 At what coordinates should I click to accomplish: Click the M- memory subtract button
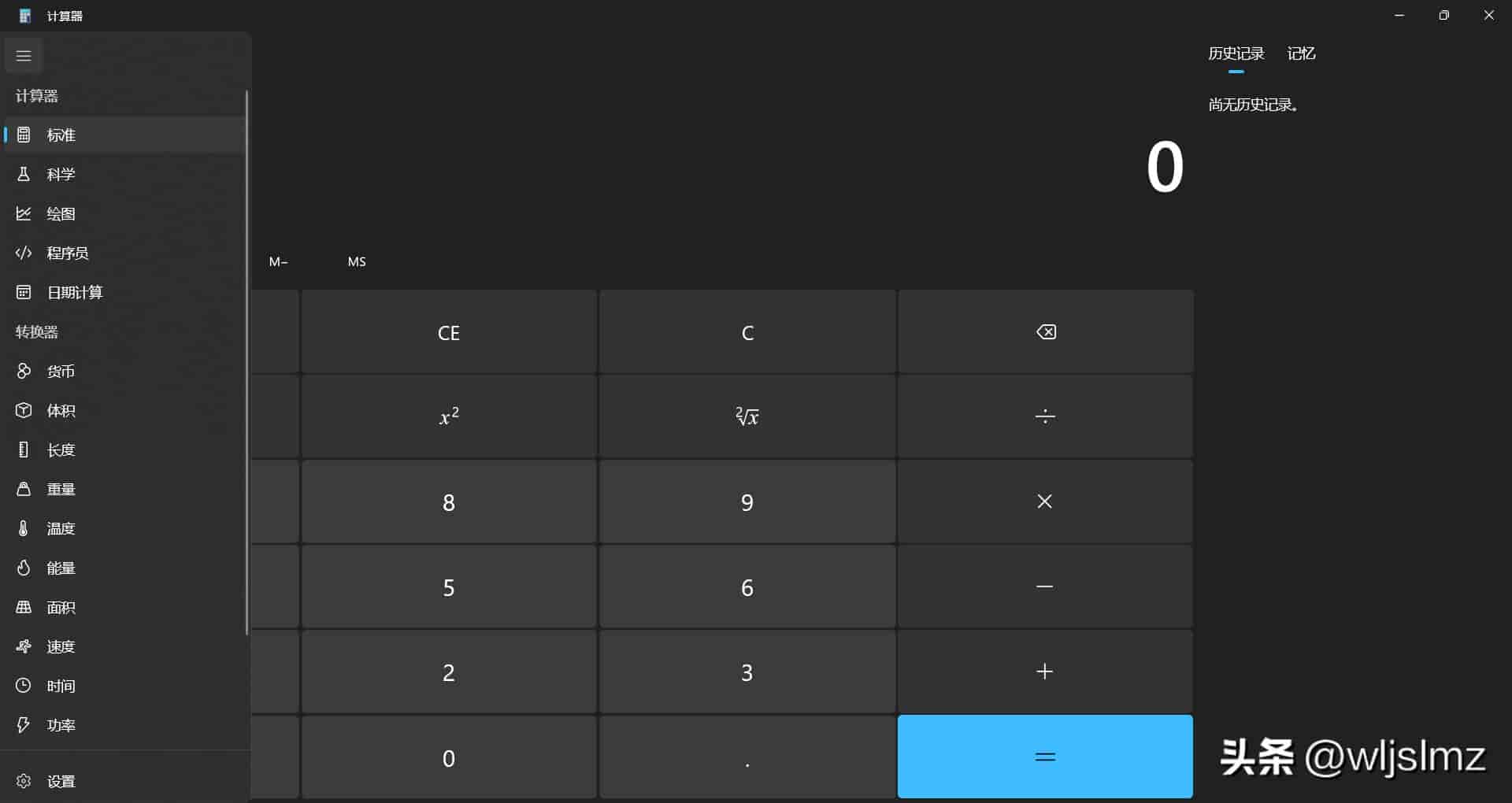(278, 261)
